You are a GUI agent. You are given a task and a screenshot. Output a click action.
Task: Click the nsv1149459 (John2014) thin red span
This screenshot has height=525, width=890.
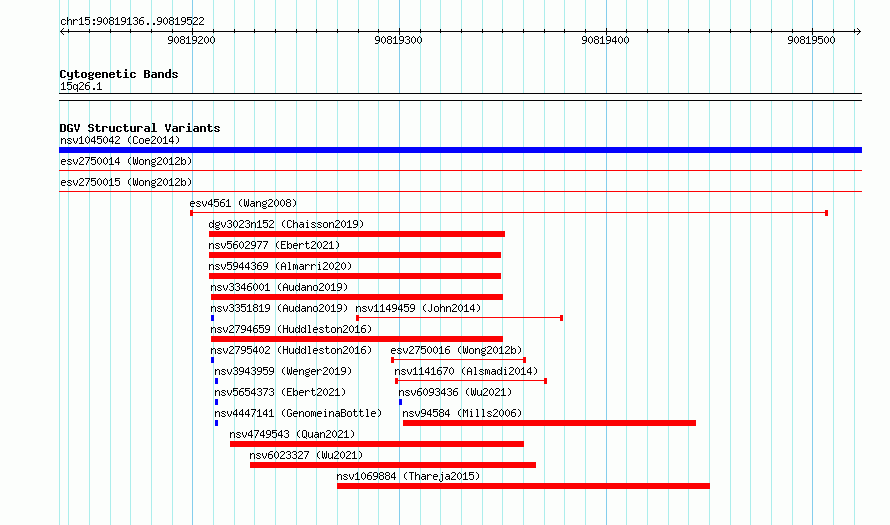click(x=459, y=318)
